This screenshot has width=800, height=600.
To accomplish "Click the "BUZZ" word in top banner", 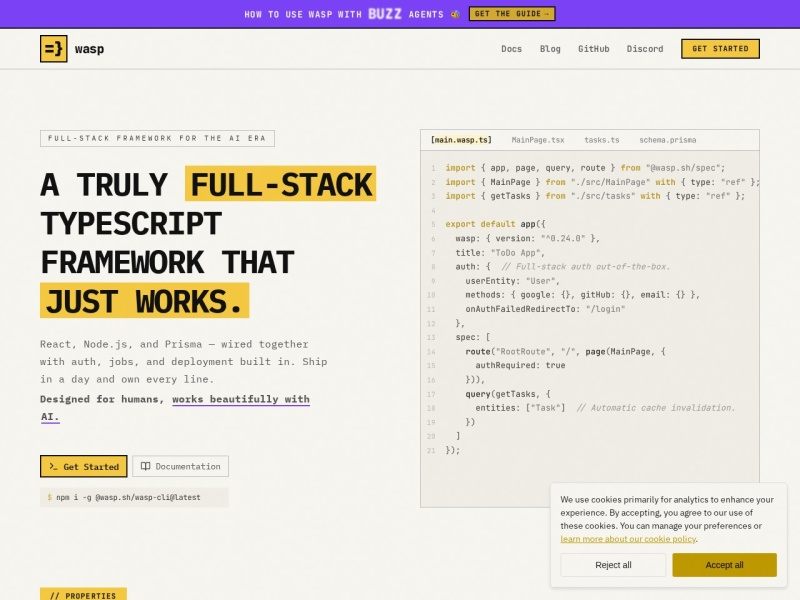I will (385, 14).
